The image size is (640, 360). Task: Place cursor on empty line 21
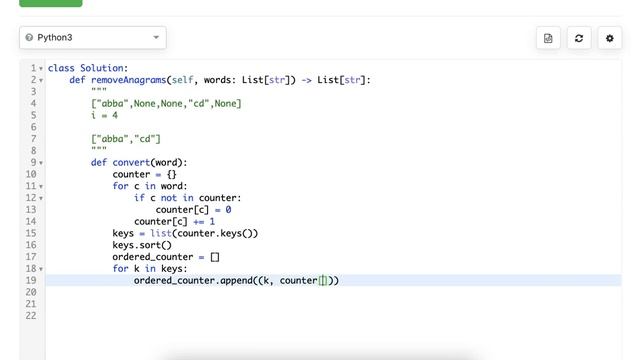[x=333, y=304]
